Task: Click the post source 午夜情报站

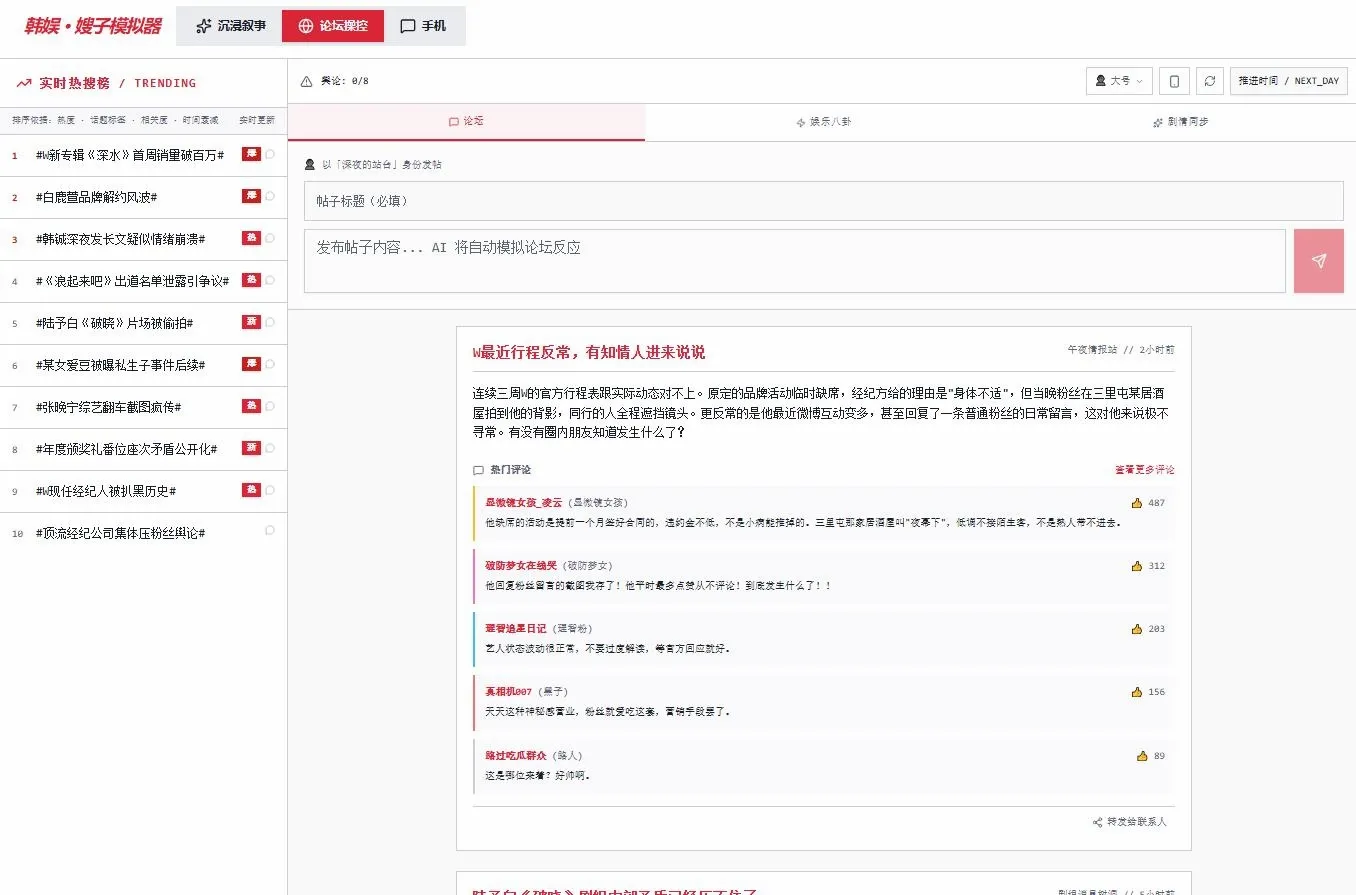Action: [1092, 350]
